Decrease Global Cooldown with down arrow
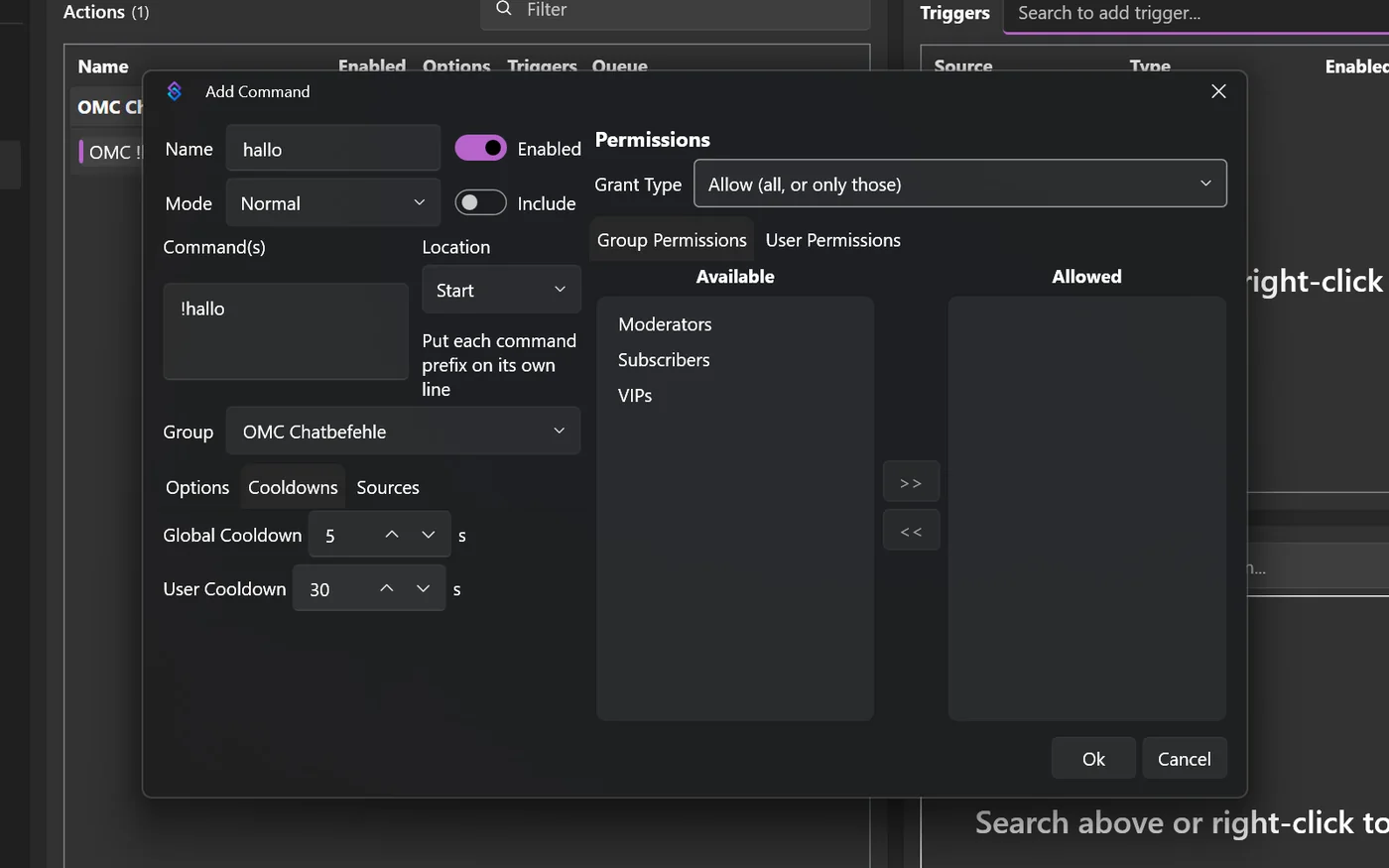 [429, 535]
